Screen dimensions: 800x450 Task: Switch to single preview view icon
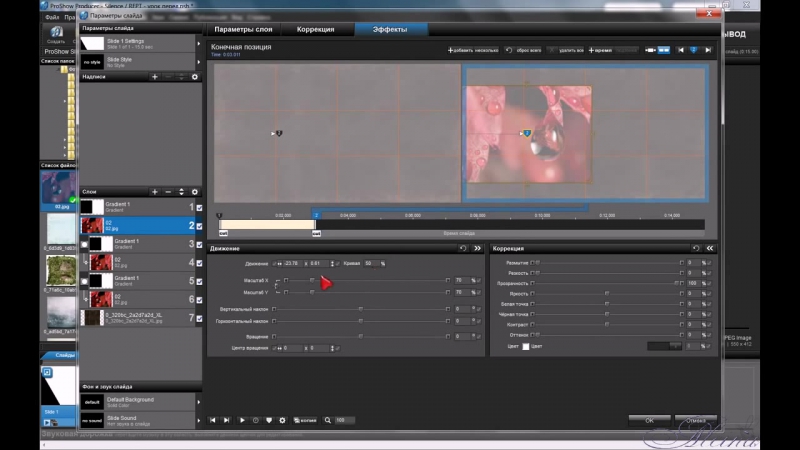click(x=650, y=50)
